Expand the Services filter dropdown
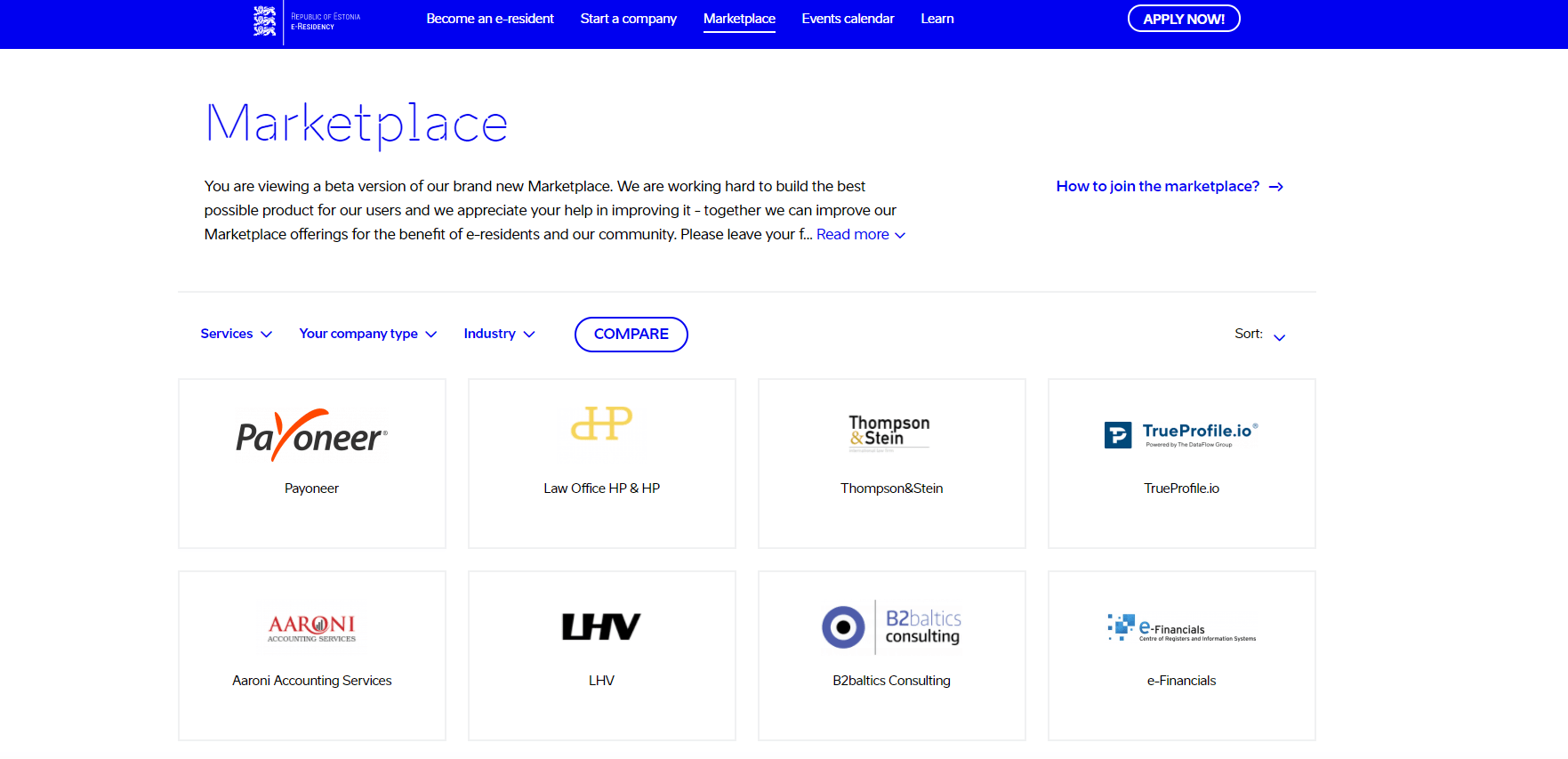The image size is (1568, 759). click(x=236, y=334)
